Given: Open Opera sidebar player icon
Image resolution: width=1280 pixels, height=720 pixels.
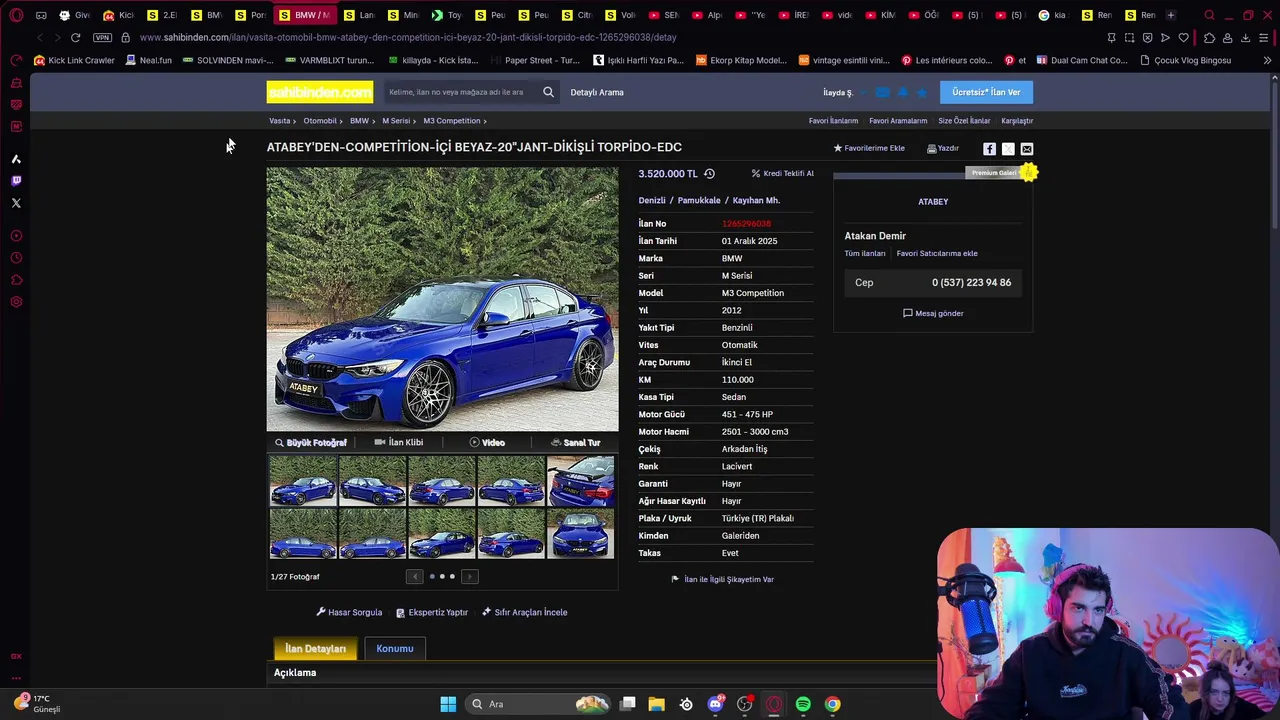Looking at the screenshot, I should coord(16,236).
